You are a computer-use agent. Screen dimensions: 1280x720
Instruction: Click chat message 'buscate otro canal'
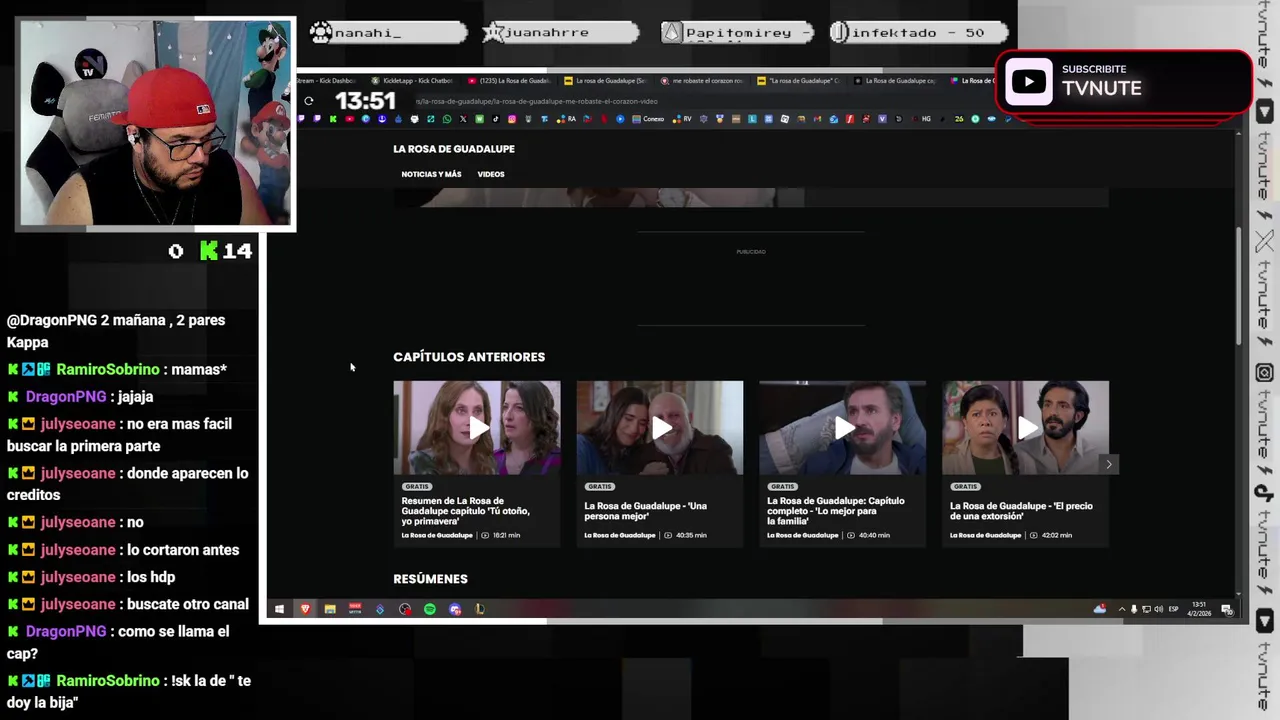pos(188,604)
